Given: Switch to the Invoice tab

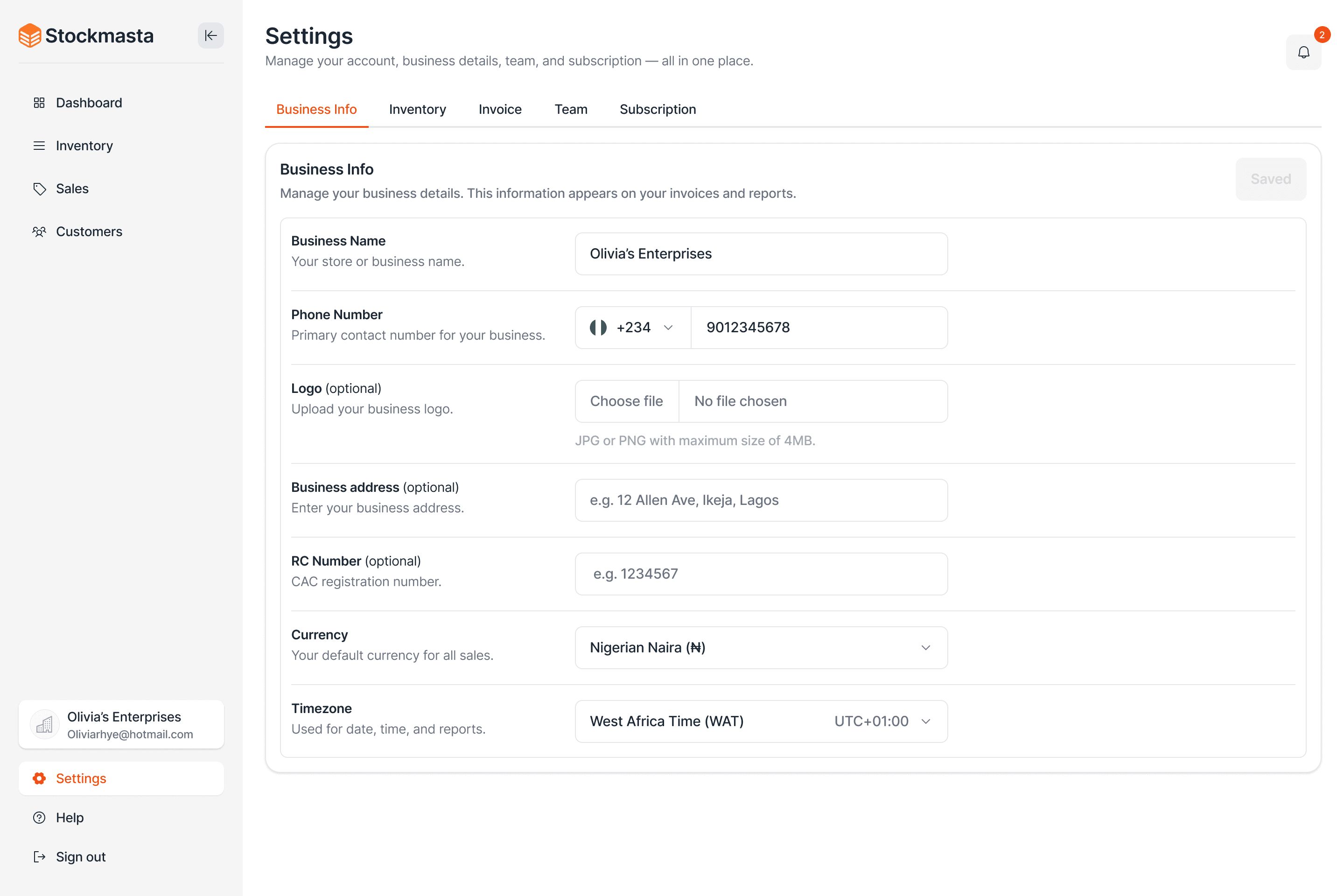Looking at the screenshot, I should tap(500, 109).
